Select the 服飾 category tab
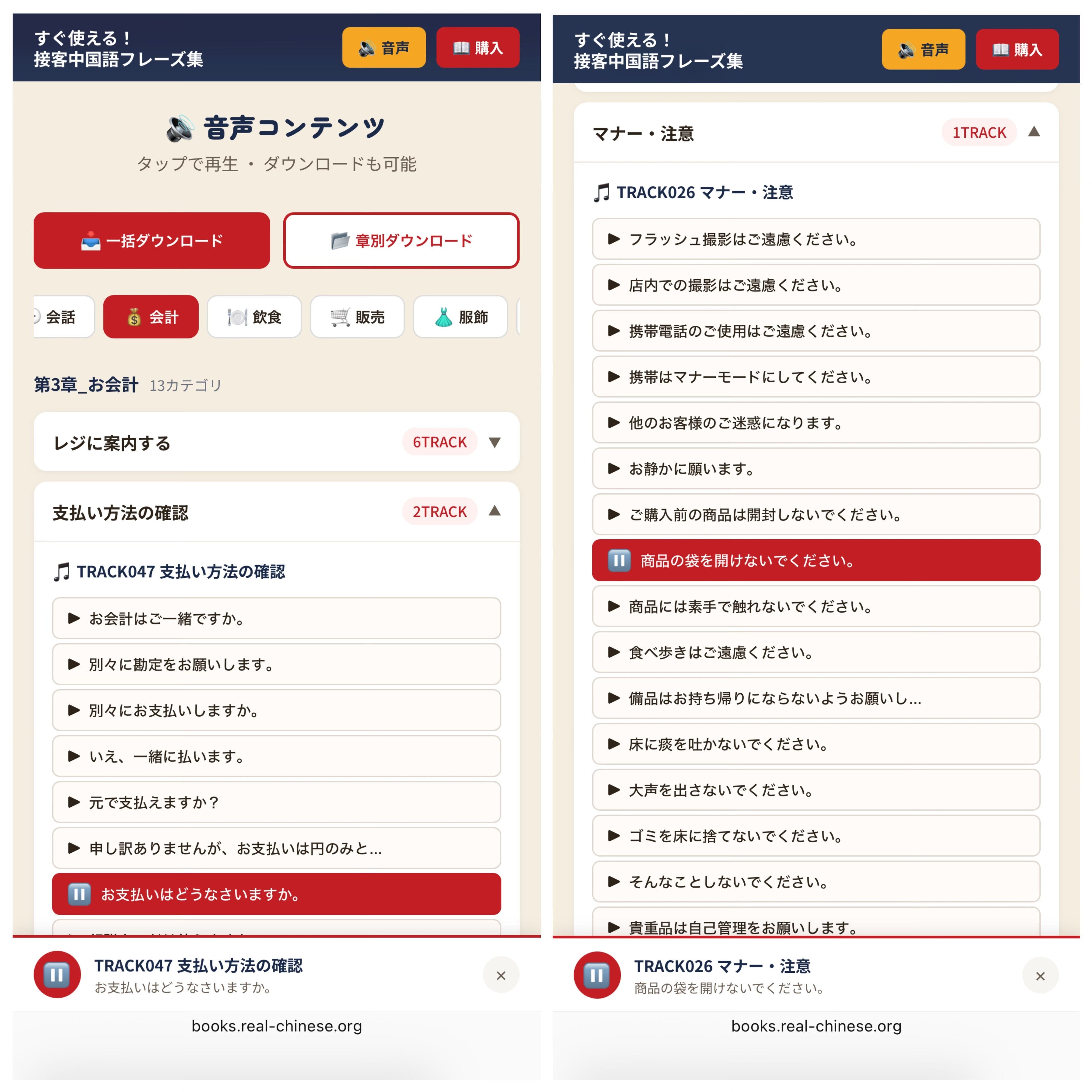1092x1092 pixels. coord(461,316)
